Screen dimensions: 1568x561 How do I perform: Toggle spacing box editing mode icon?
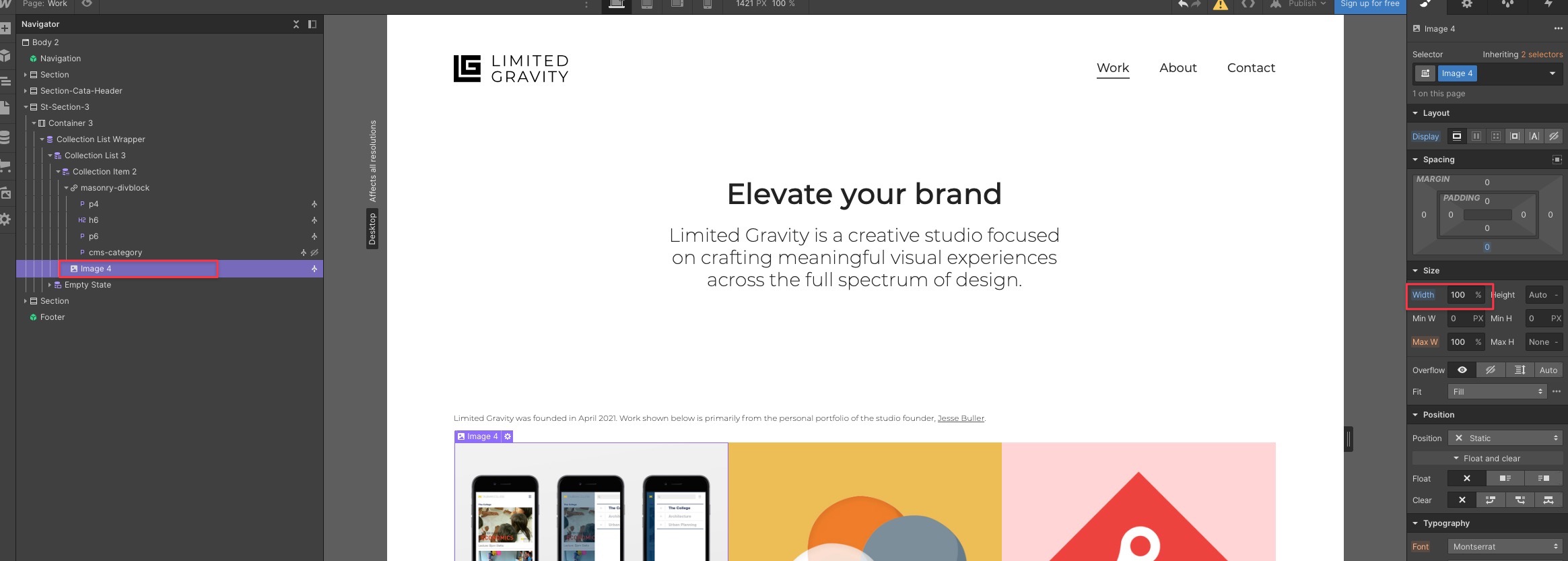(1557, 160)
